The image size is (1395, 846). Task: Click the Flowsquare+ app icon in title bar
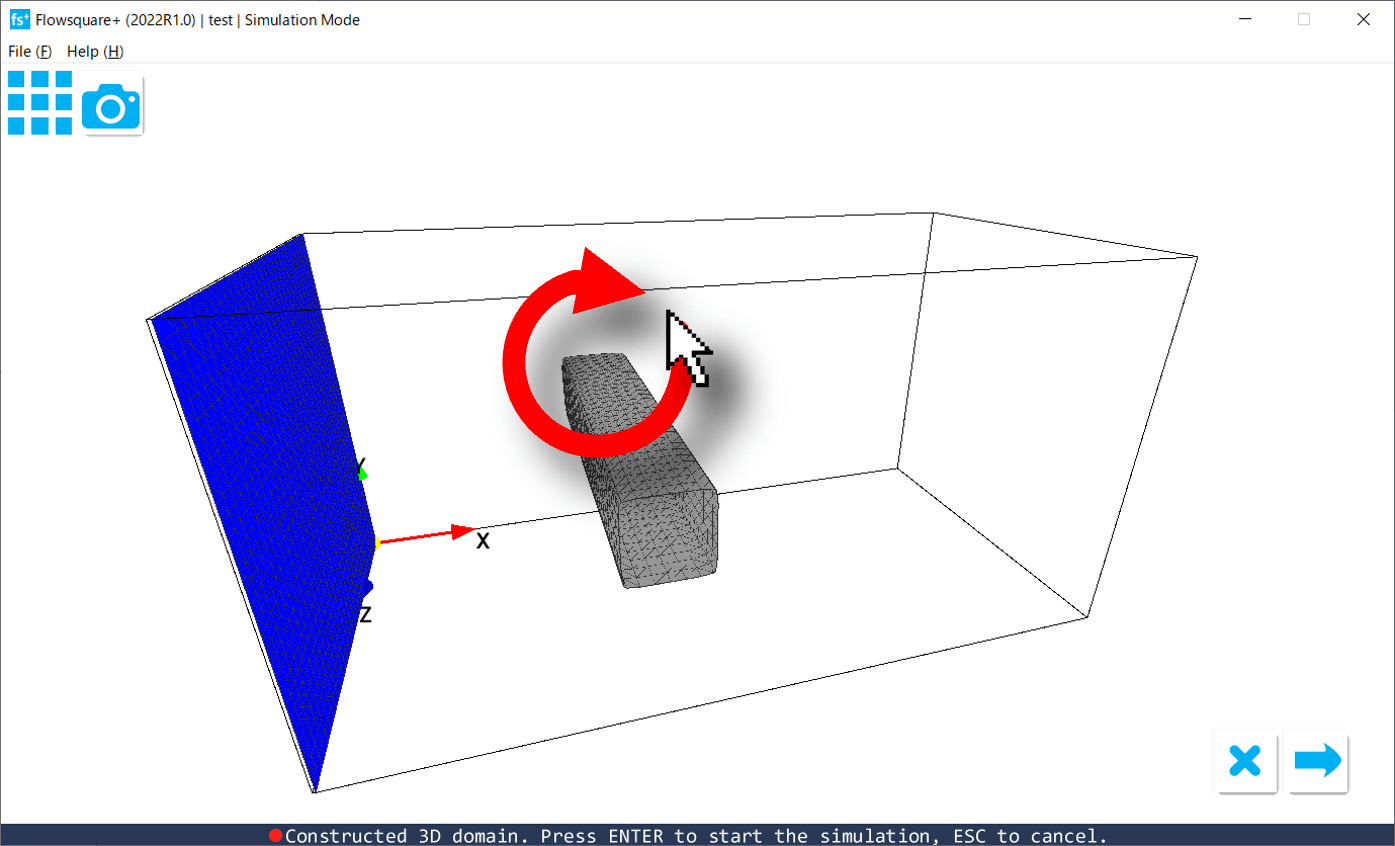[x=19, y=19]
